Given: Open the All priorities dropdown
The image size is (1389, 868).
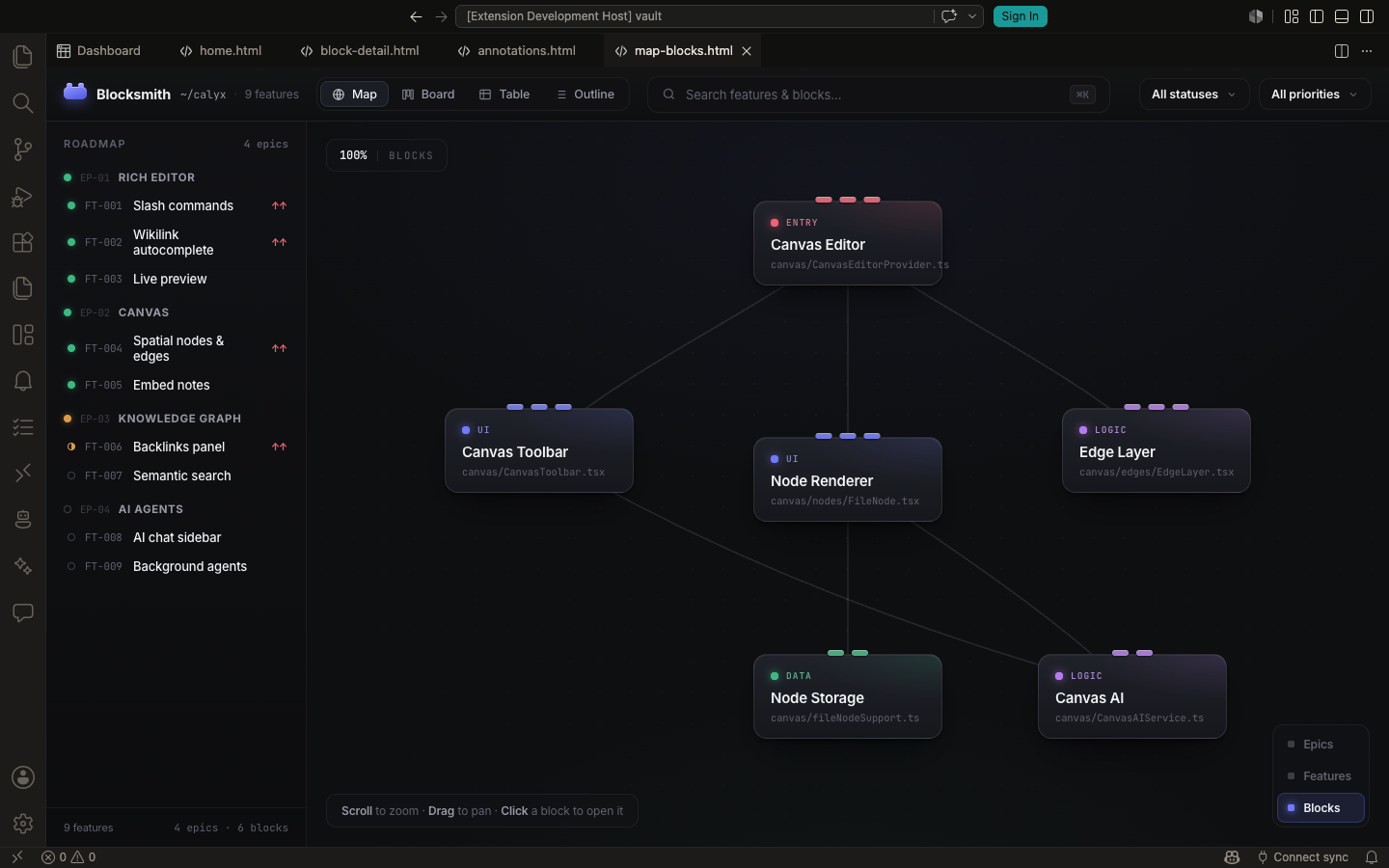Looking at the screenshot, I should point(1315,95).
